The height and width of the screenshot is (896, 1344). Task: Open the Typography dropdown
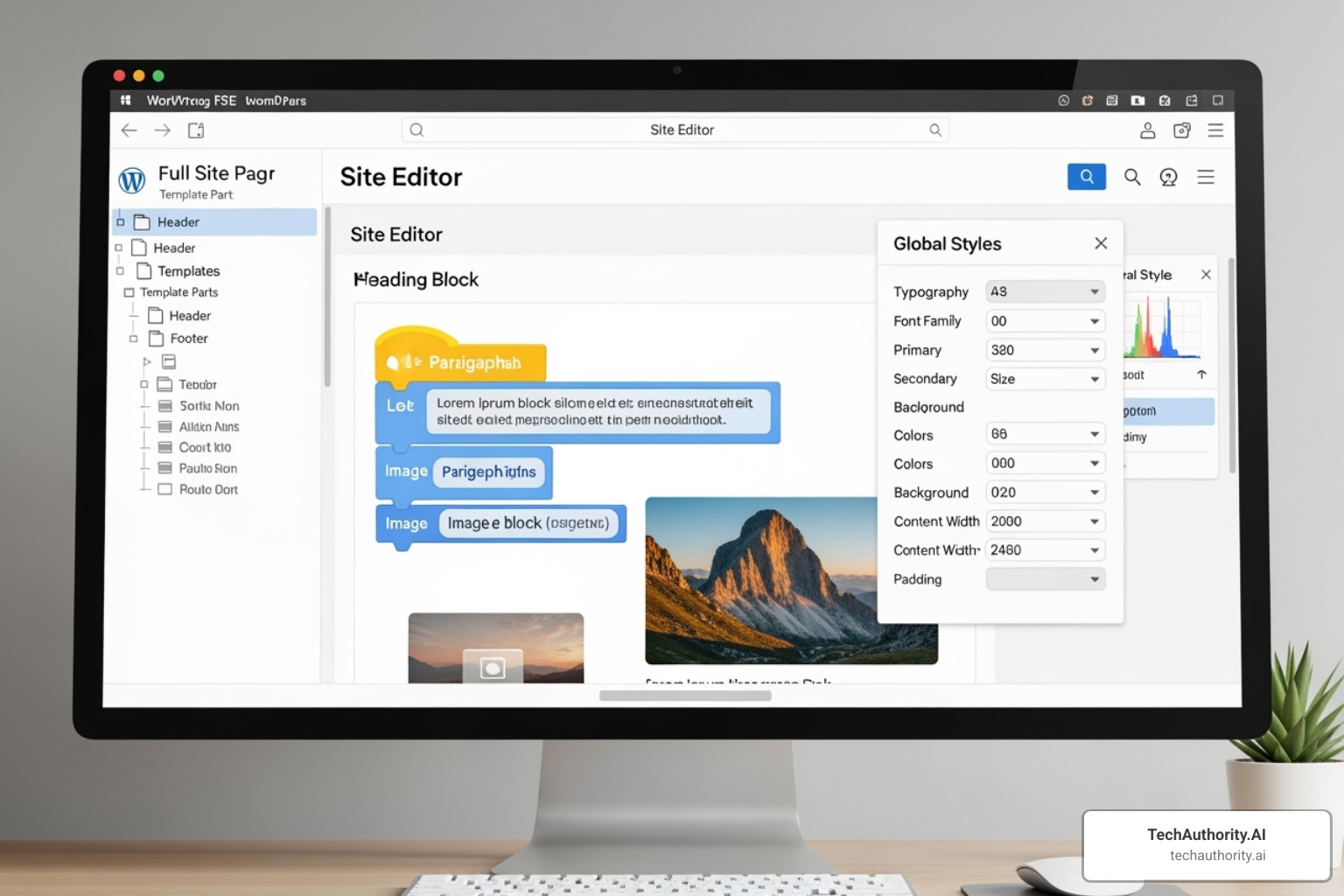tap(1046, 291)
